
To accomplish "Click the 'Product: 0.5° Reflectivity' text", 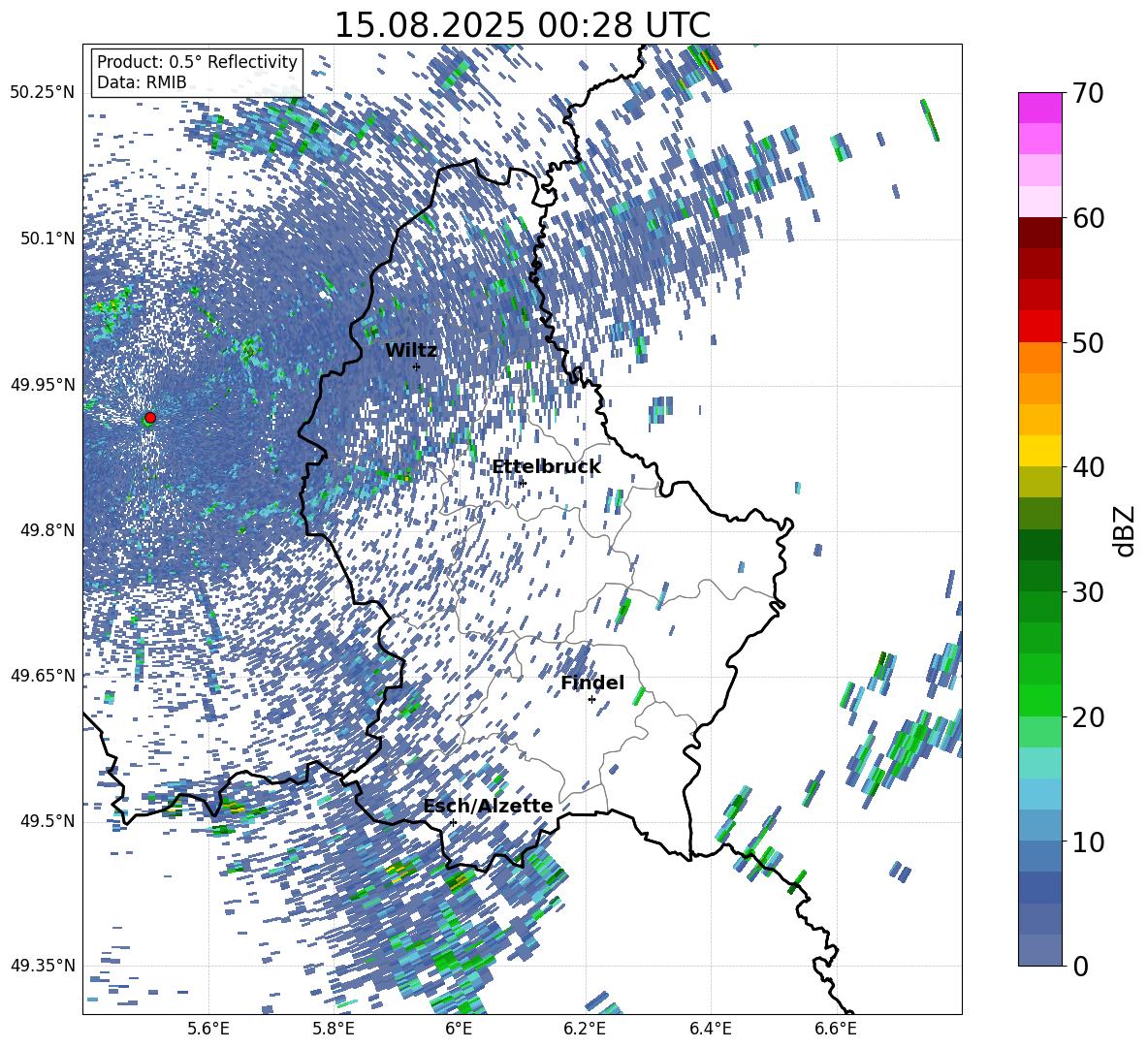I will coord(197,61).
